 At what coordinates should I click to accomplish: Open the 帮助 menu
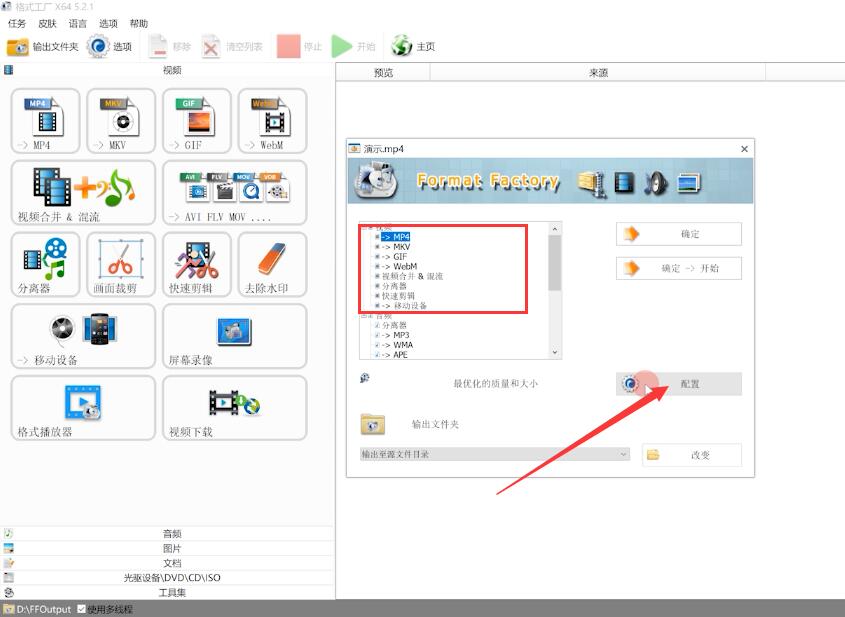click(138, 24)
